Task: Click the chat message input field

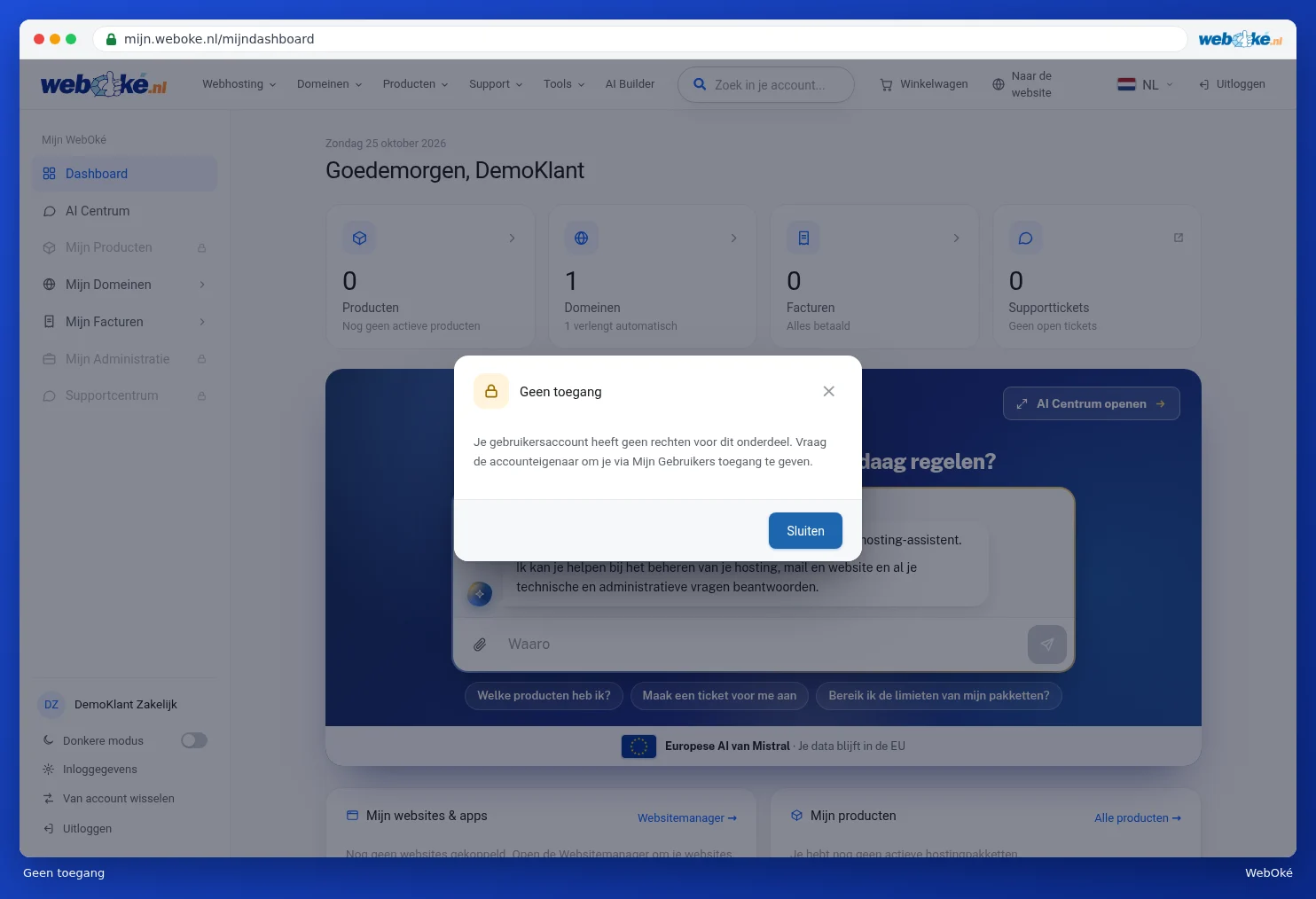Action: click(763, 645)
